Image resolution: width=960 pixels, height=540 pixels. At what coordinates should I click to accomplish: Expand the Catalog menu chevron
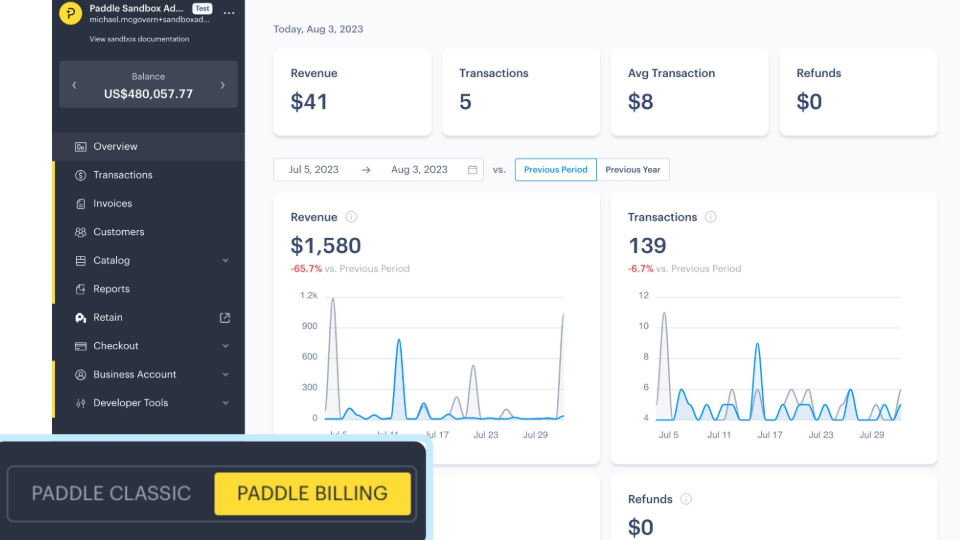point(225,261)
